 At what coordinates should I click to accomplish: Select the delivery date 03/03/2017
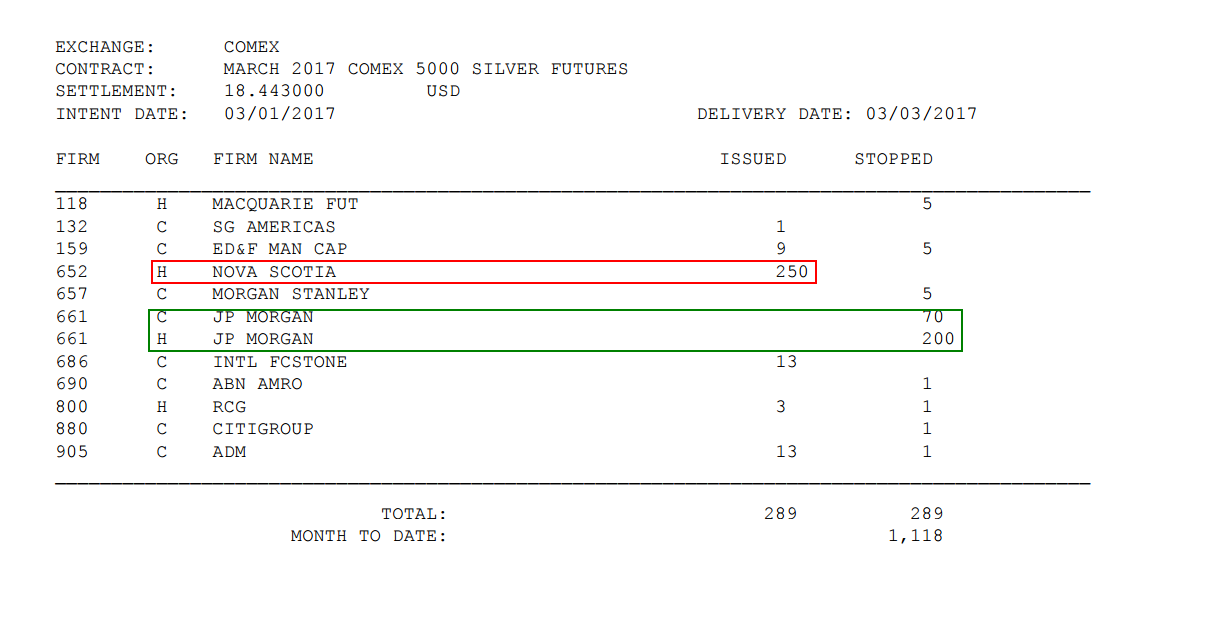921,114
